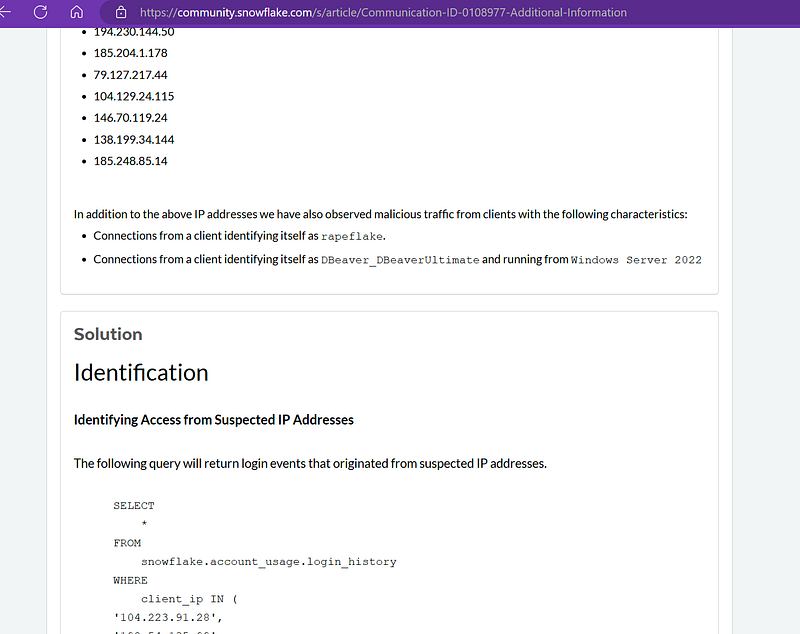Click the Solution section heading
The image size is (800, 634).
[108, 334]
